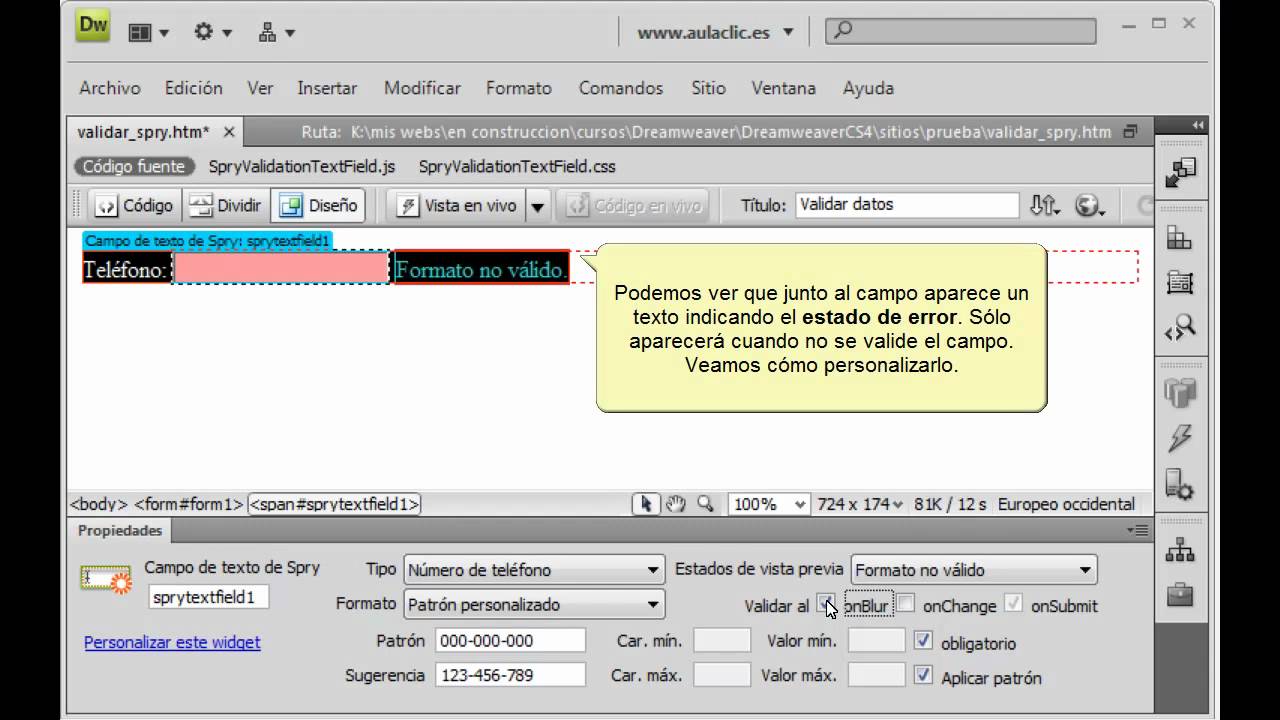
Task: Open the Databases panel icon
Action: (x=1180, y=393)
